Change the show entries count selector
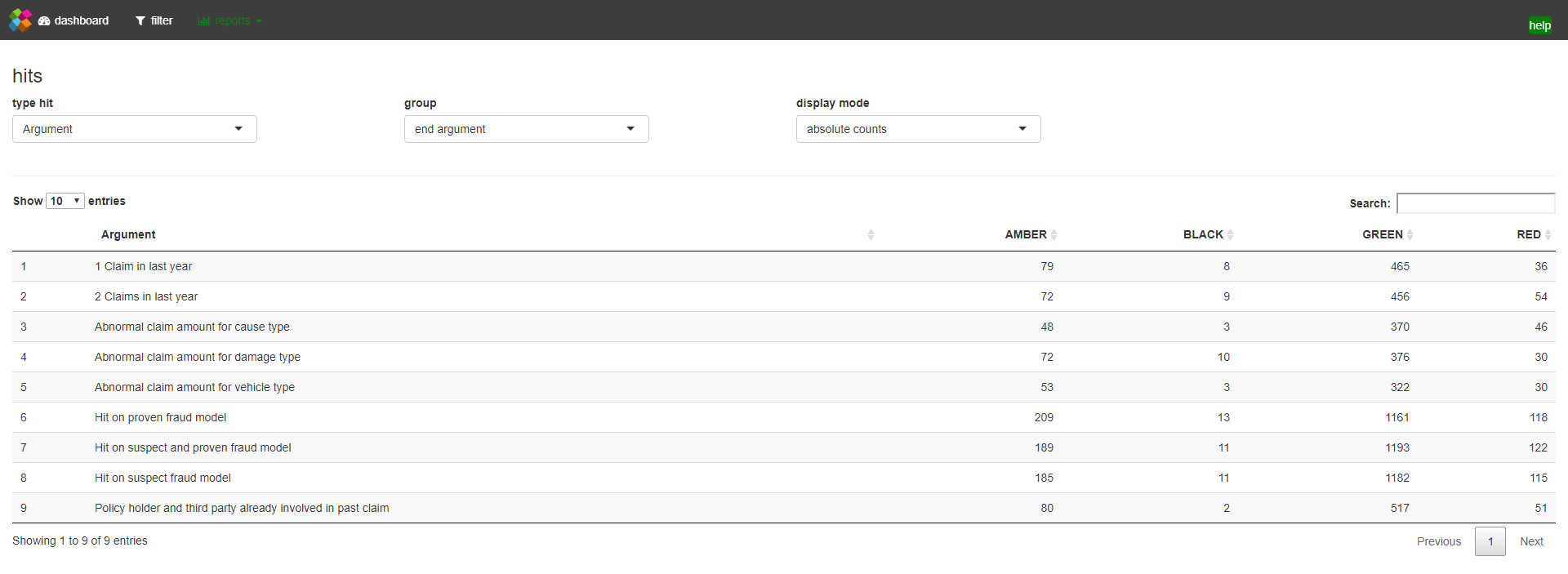 coord(65,201)
